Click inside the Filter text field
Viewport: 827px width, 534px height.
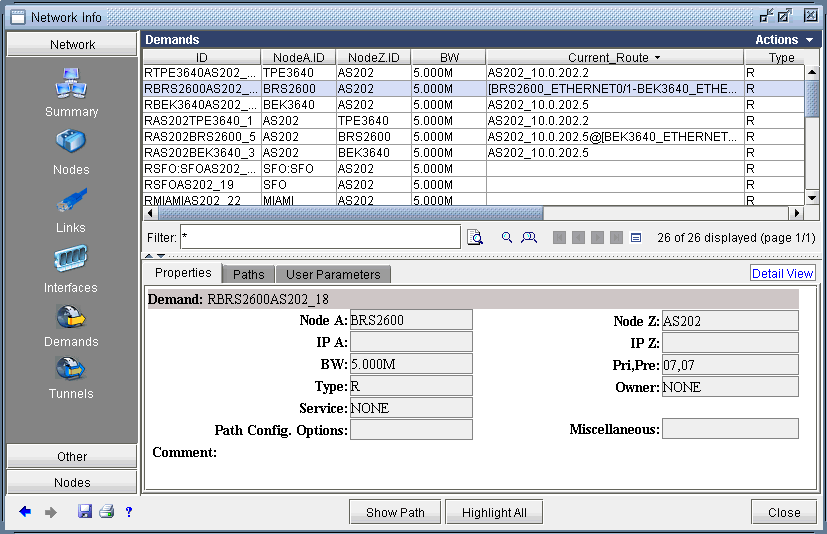click(320, 237)
